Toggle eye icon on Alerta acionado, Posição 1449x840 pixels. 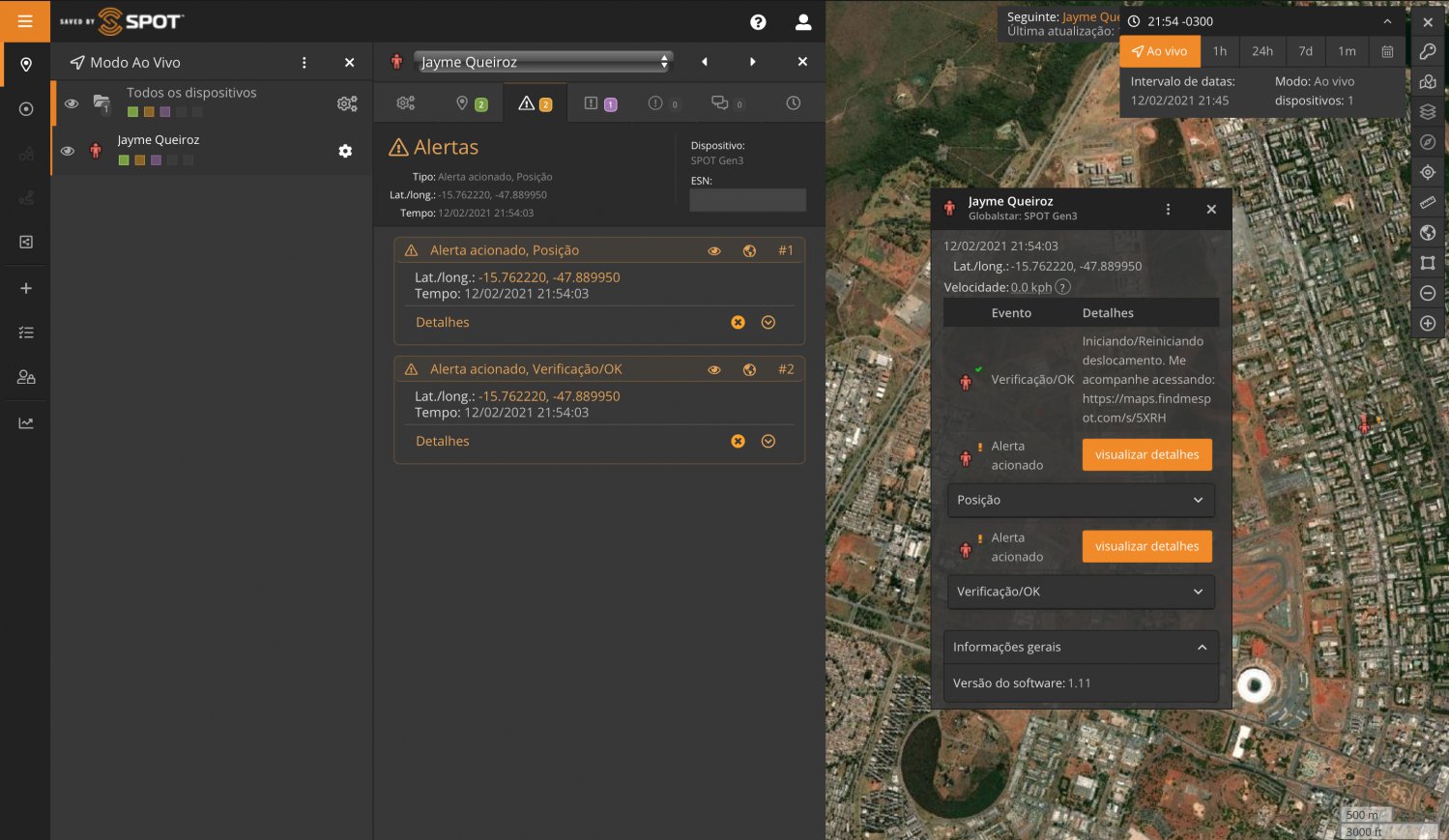pos(714,250)
